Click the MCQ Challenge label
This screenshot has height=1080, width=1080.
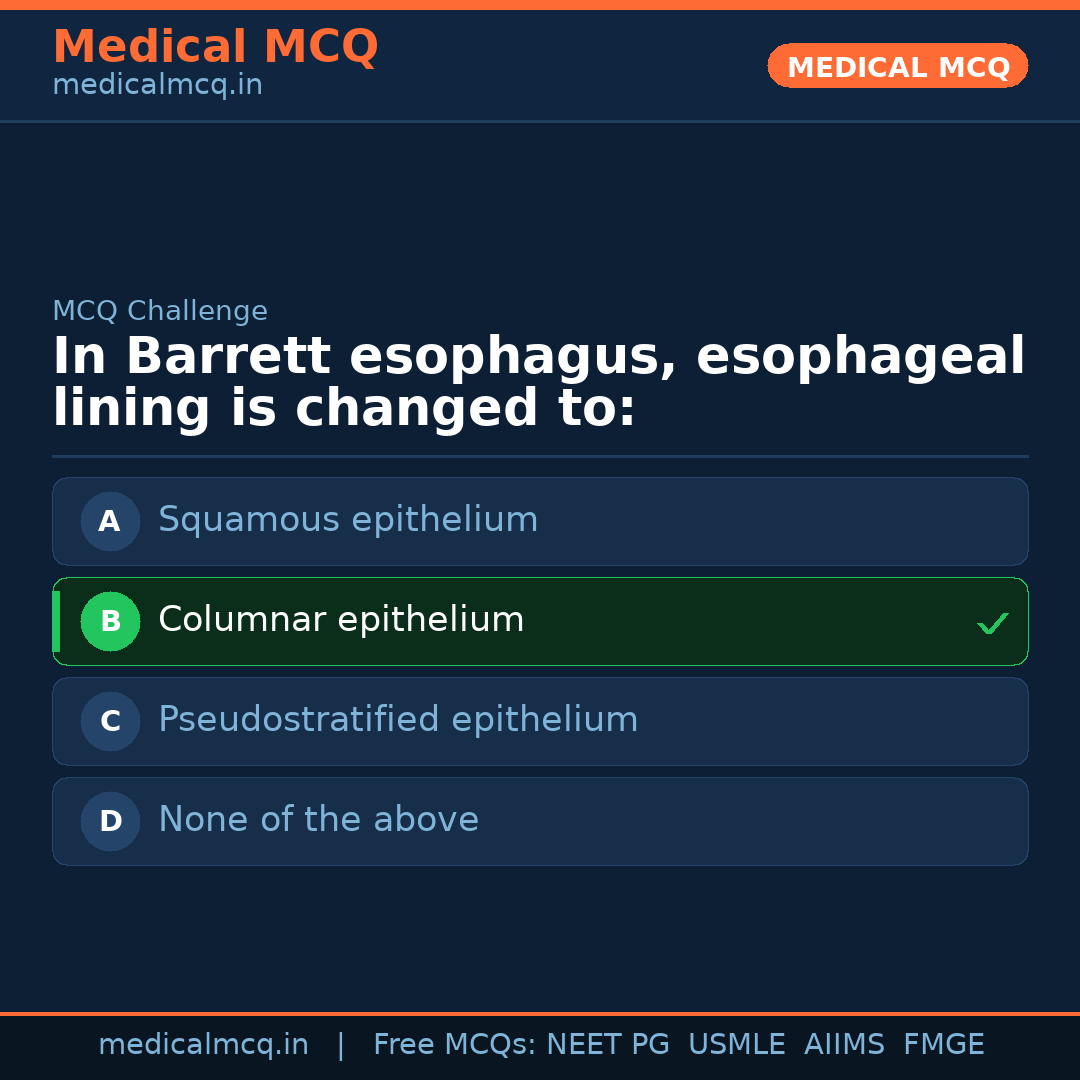pos(160,311)
